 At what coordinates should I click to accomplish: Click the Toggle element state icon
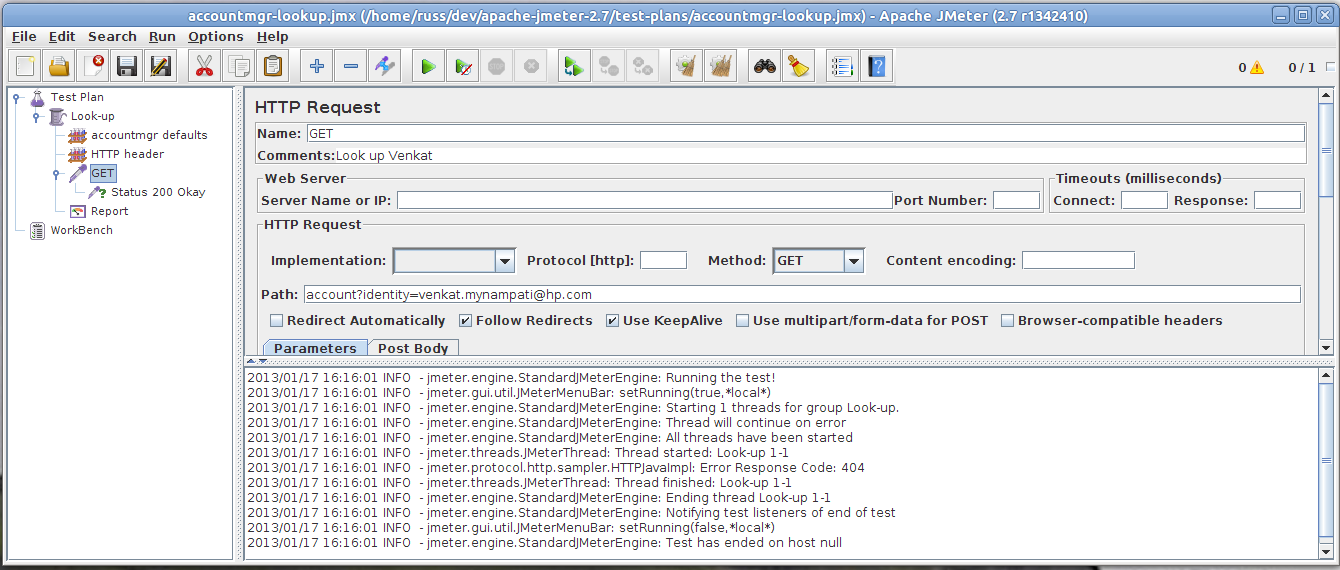point(385,67)
